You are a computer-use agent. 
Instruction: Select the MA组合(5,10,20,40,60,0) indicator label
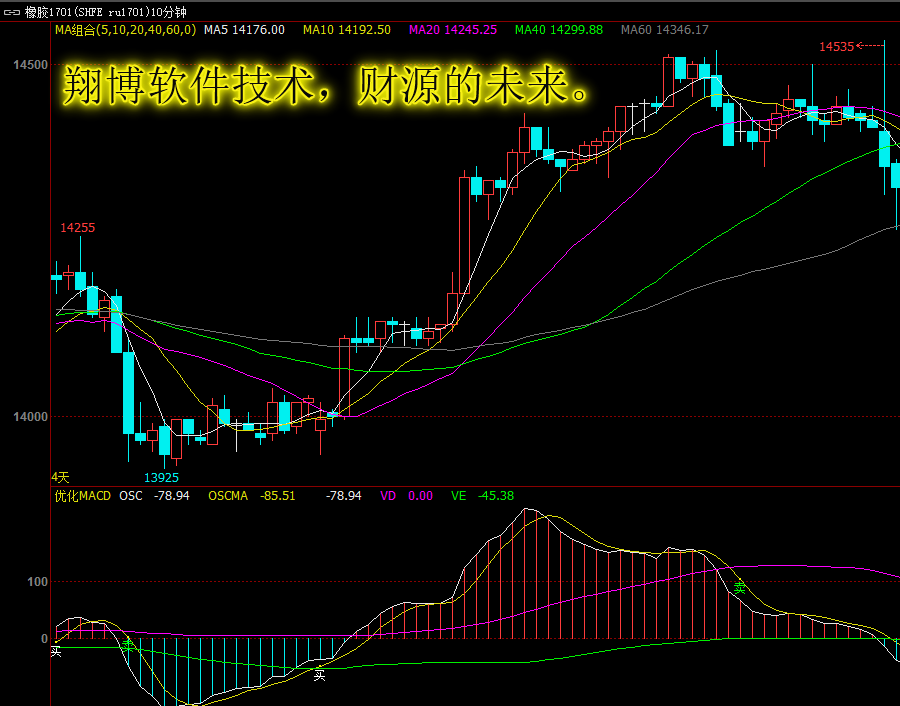[x=125, y=30]
